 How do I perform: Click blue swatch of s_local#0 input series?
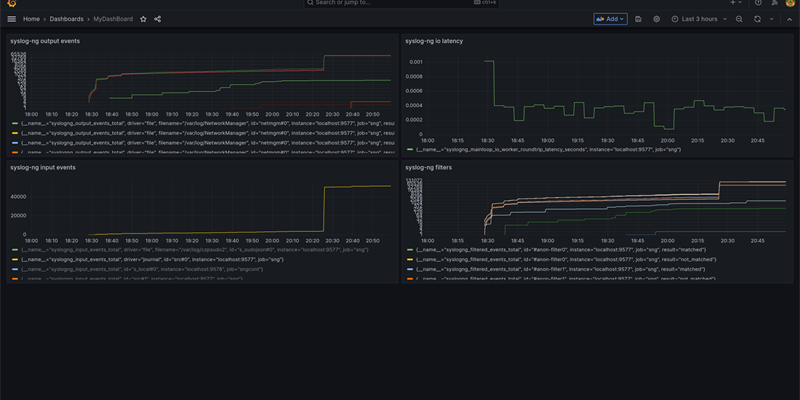(x=15, y=269)
